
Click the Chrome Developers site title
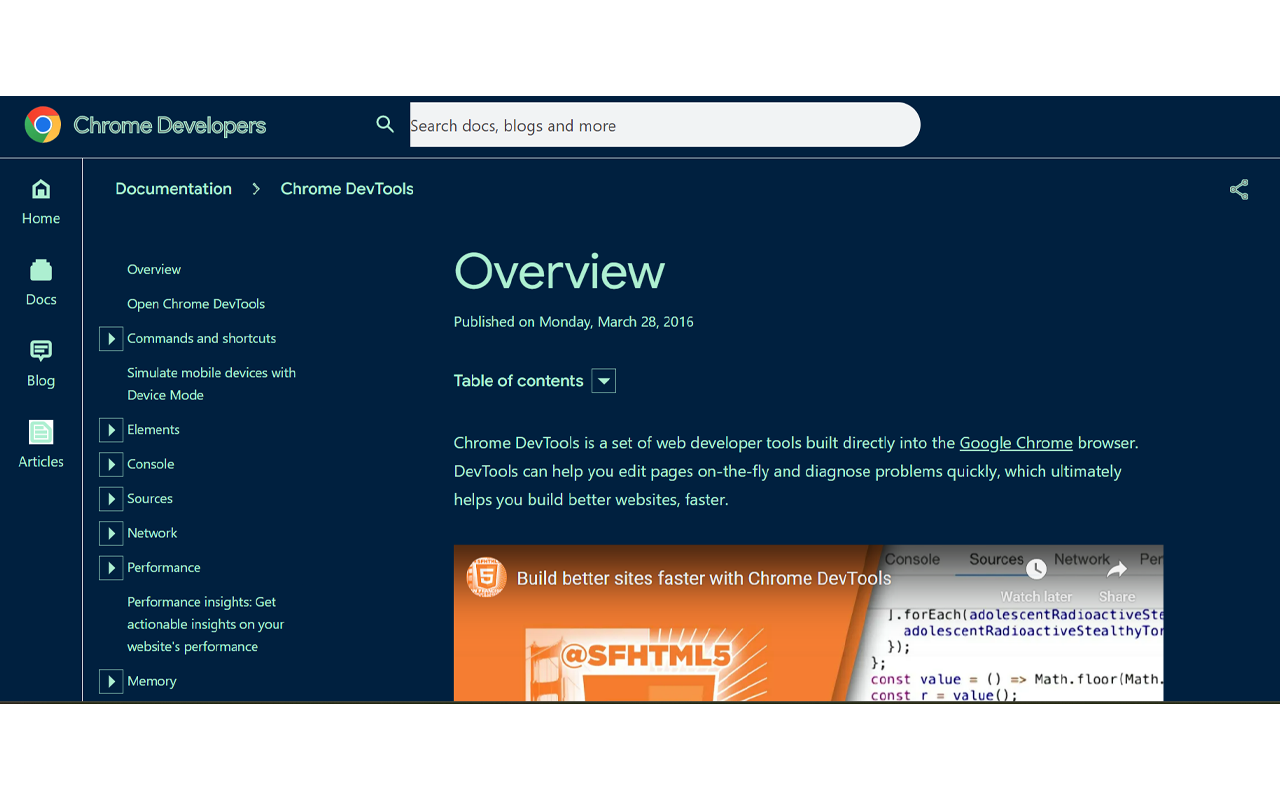coord(170,126)
